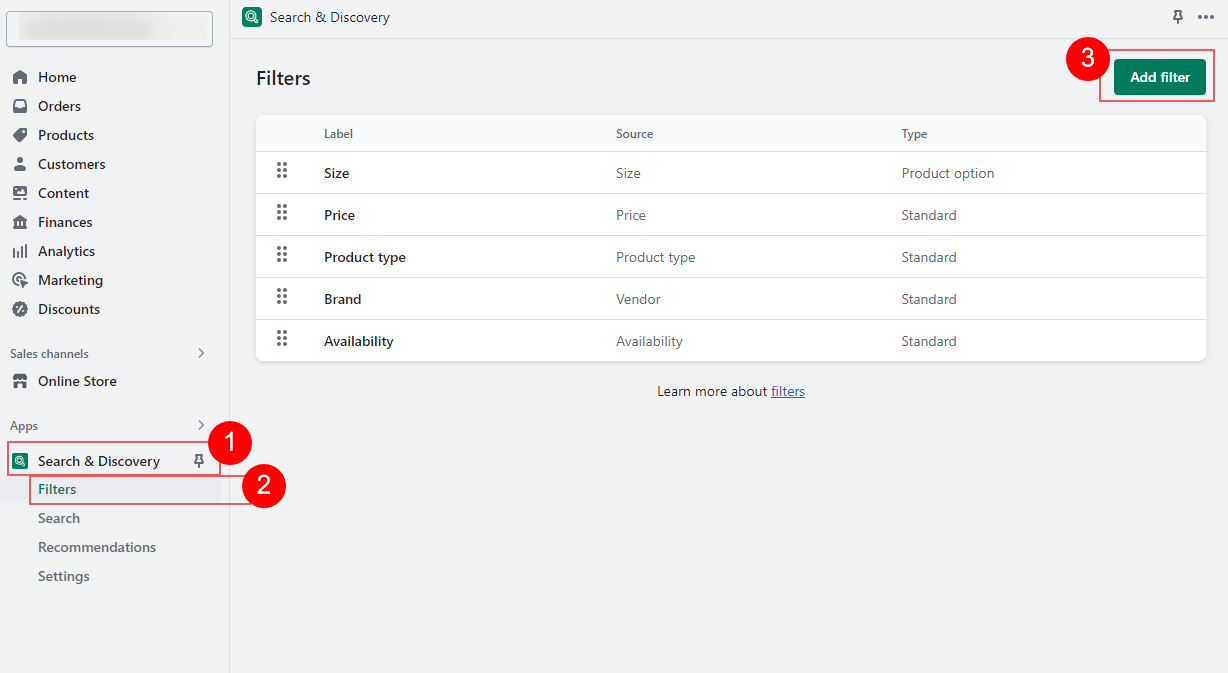The height and width of the screenshot is (673, 1228).
Task: Open the Product type filter row
Action: tap(731, 257)
